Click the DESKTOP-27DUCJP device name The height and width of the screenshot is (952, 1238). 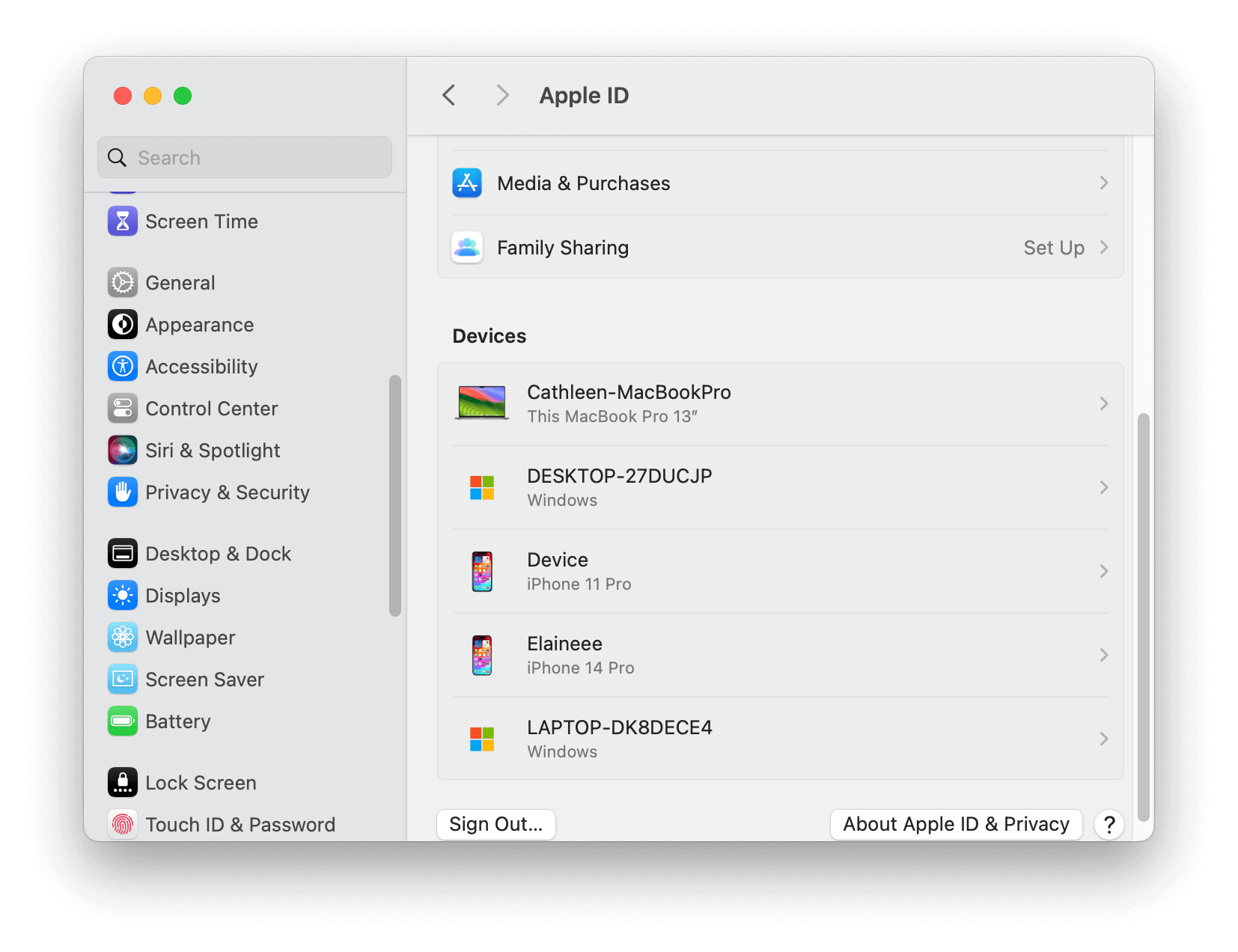pos(620,476)
